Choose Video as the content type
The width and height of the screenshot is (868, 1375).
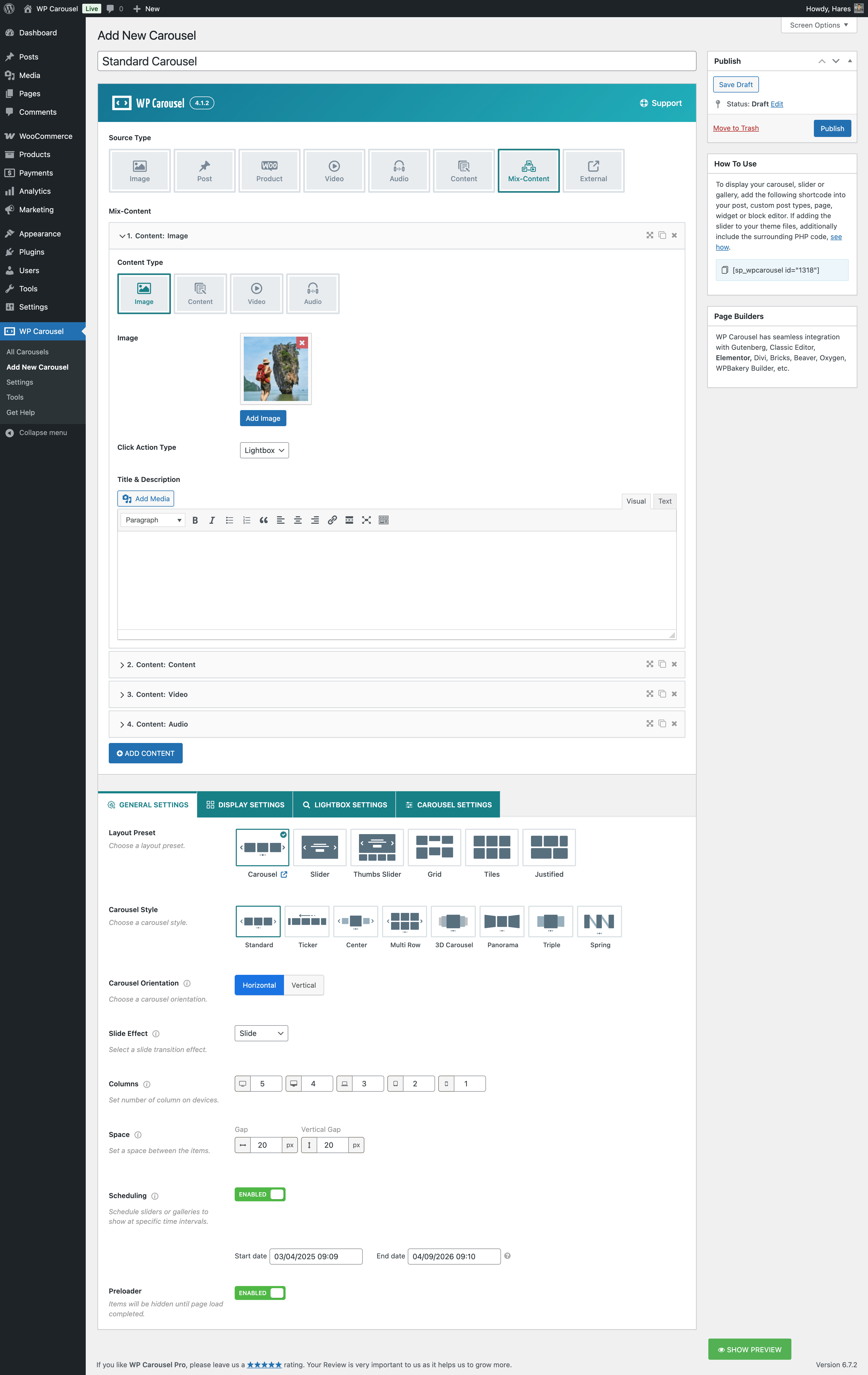coord(257,293)
